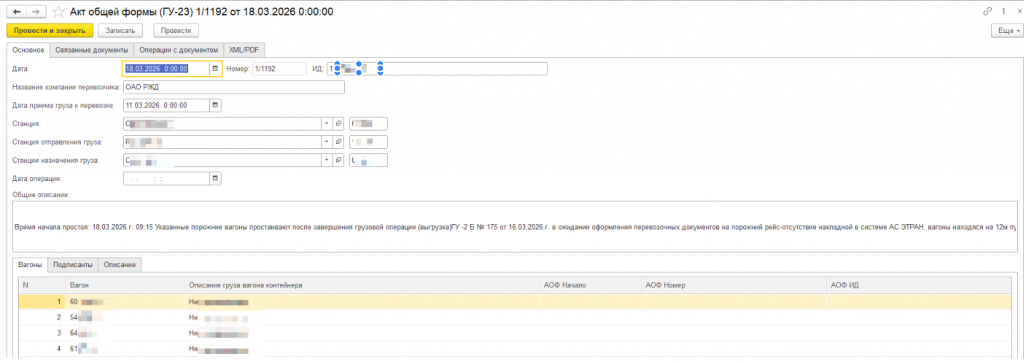1024x362 pixels.
Task: Select the Описание tab
Action: click(121, 265)
